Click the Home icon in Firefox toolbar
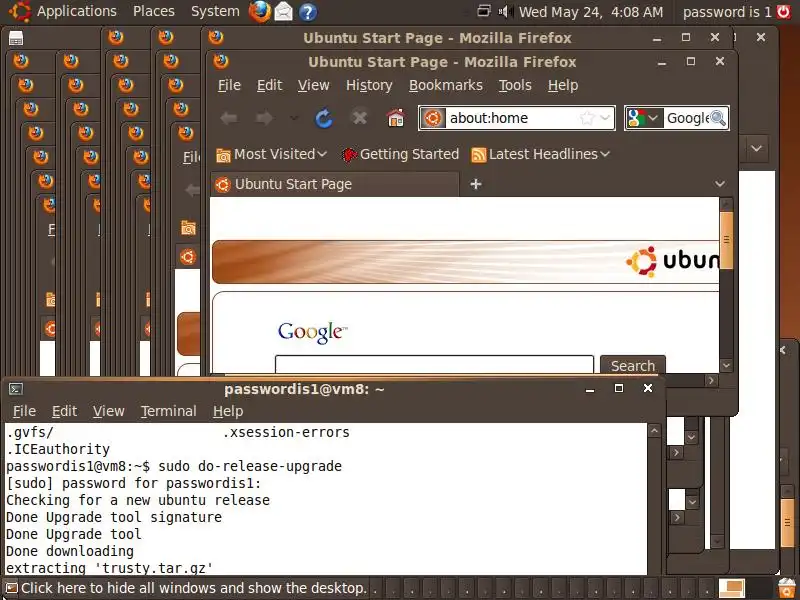Screen dimensions: 800x600 click(396, 118)
